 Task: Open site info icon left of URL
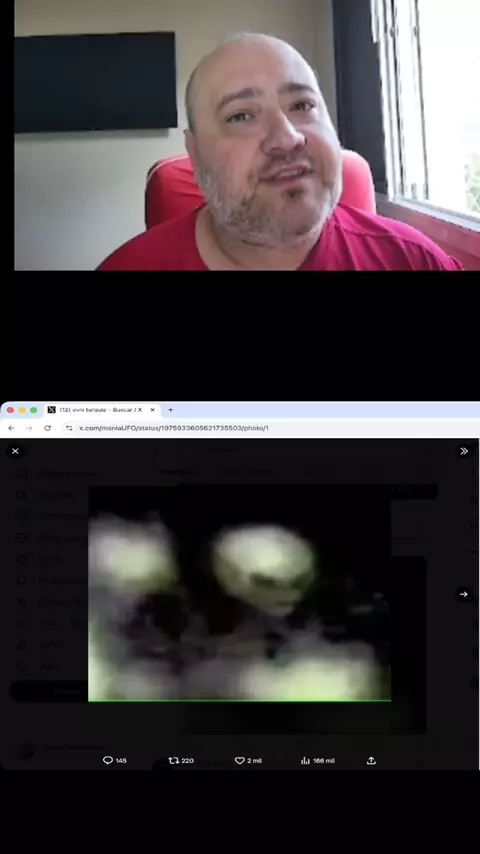(69, 428)
